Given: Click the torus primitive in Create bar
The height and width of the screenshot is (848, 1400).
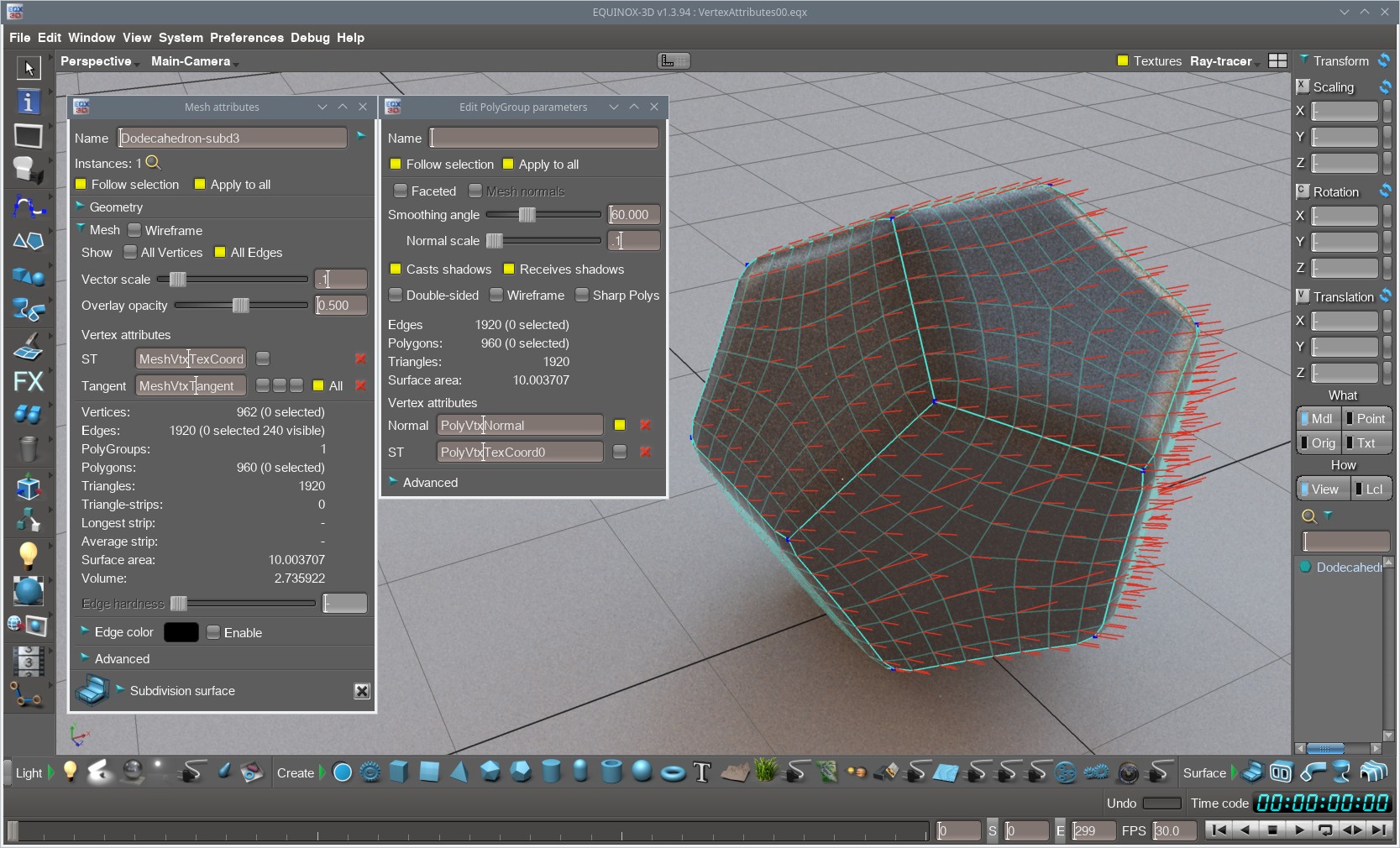Looking at the screenshot, I should coord(672,772).
